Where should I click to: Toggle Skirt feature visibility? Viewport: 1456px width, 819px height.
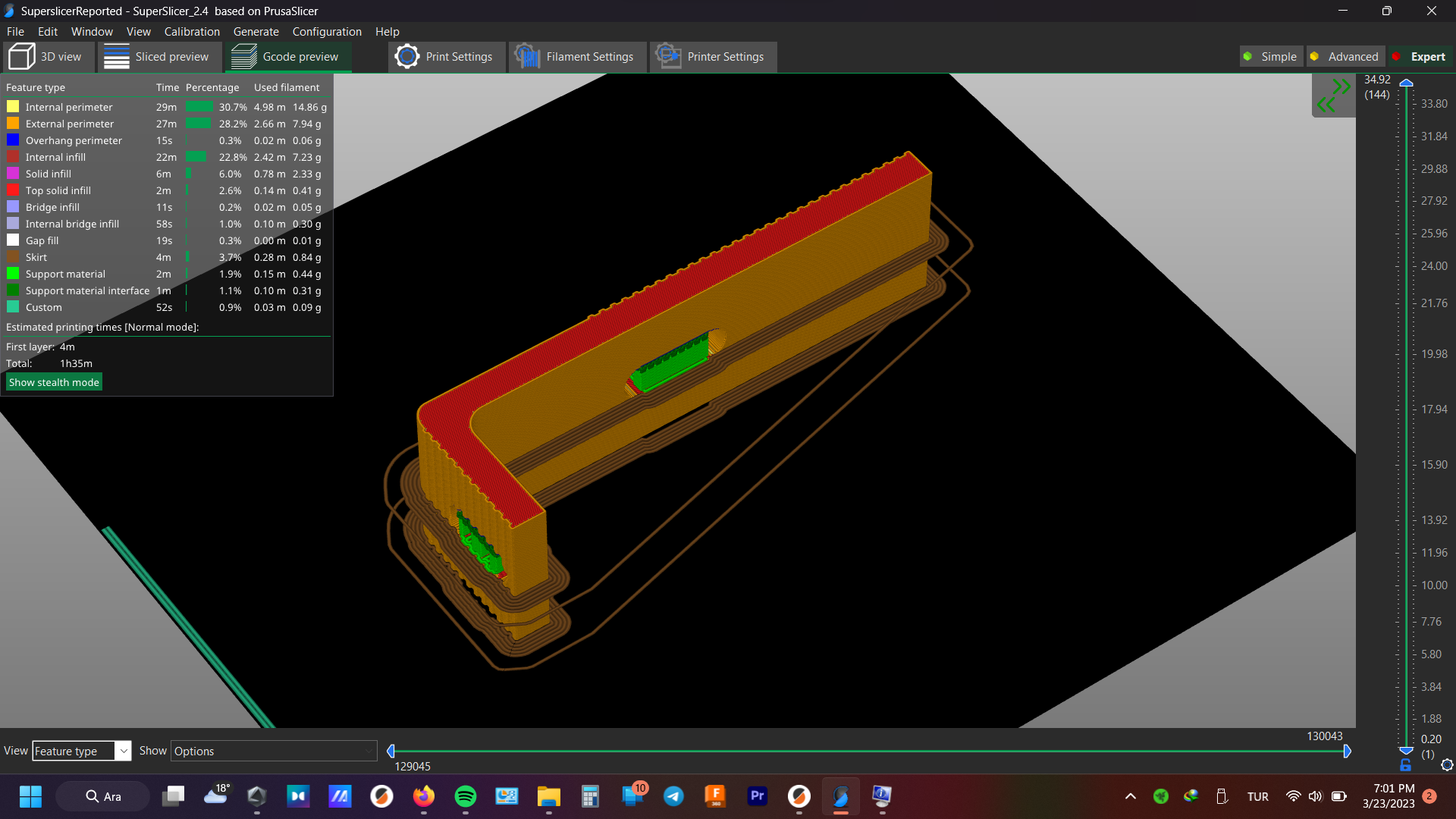(x=13, y=257)
